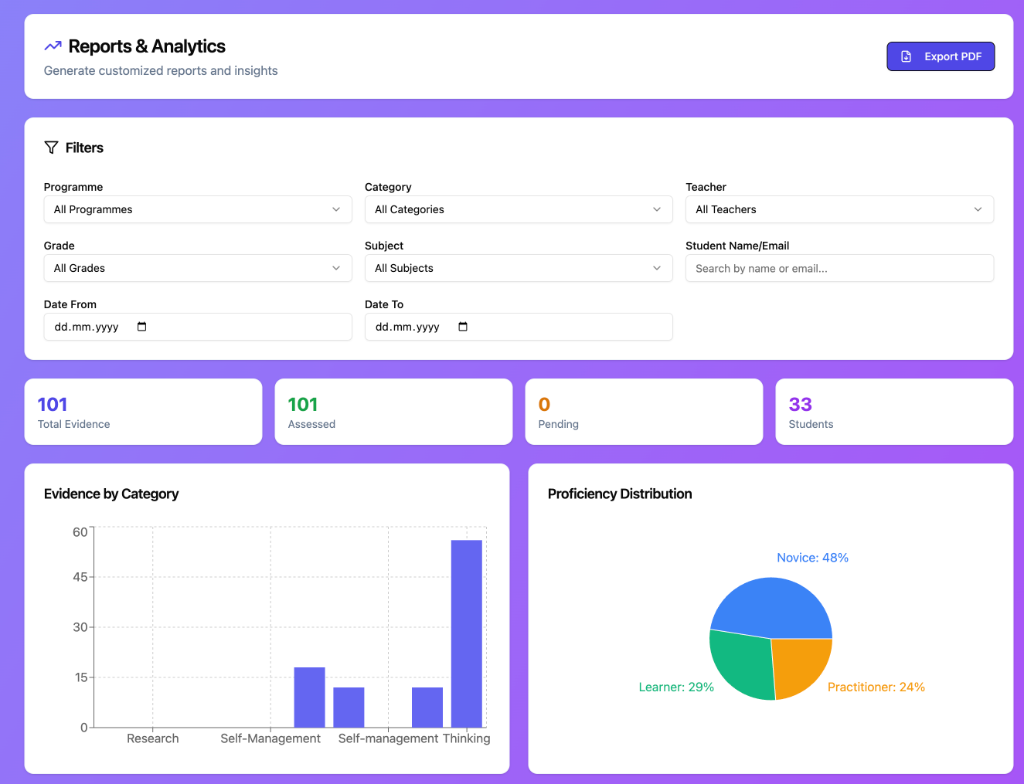Click the 'Research' axis label

pos(153,738)
